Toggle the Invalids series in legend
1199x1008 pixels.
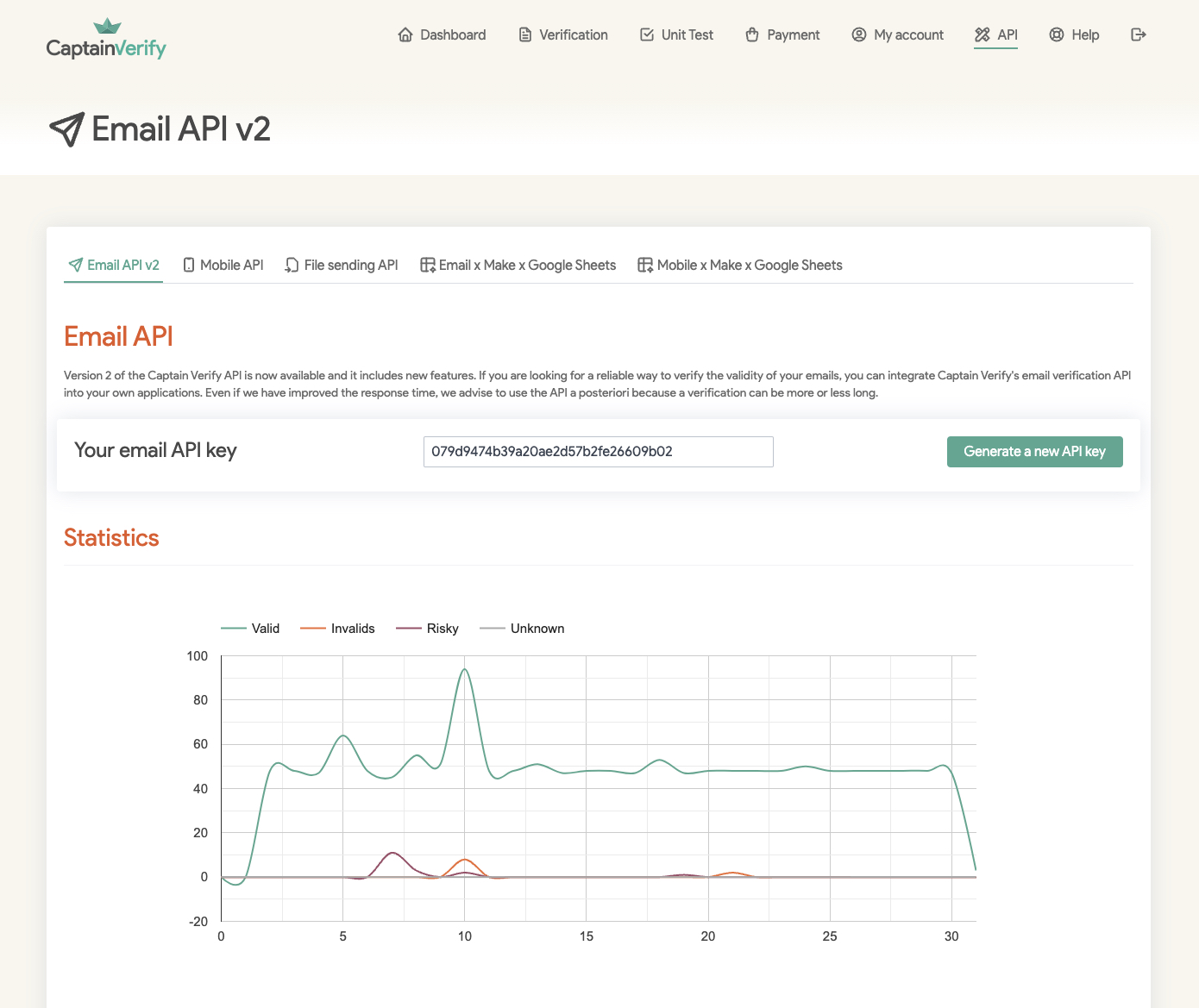point(337,629)
